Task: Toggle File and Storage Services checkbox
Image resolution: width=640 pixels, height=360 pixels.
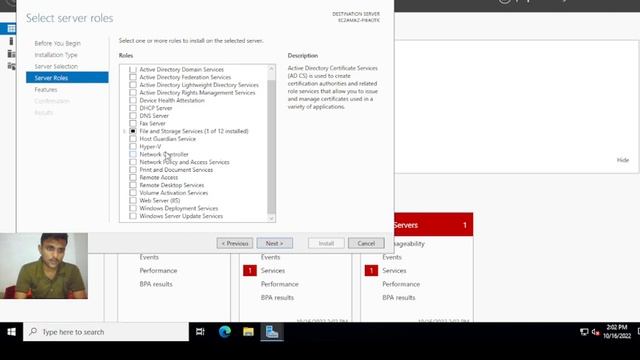Action: 133,131
